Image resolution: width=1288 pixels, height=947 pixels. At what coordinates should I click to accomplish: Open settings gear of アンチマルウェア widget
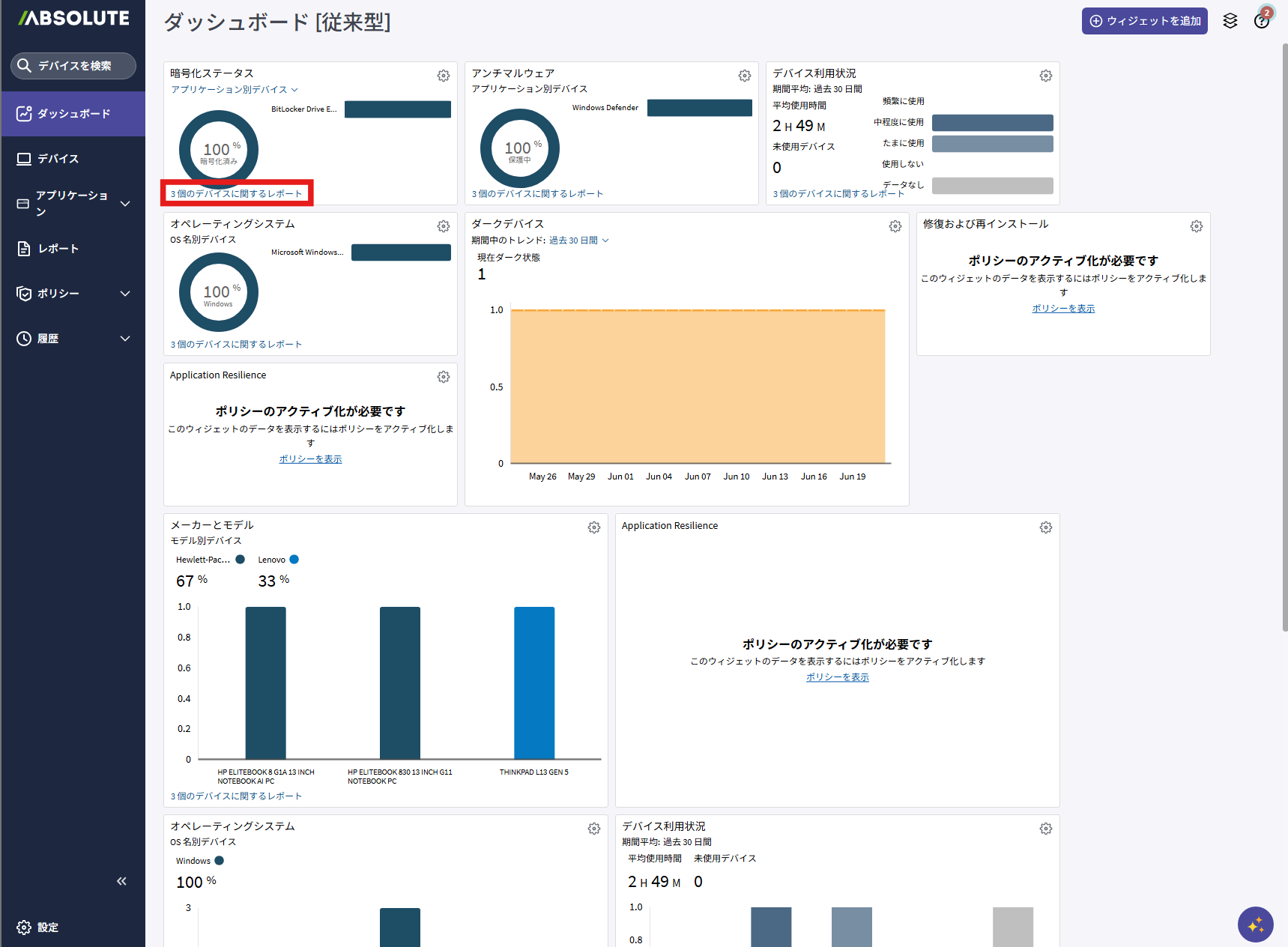point(745,76)
